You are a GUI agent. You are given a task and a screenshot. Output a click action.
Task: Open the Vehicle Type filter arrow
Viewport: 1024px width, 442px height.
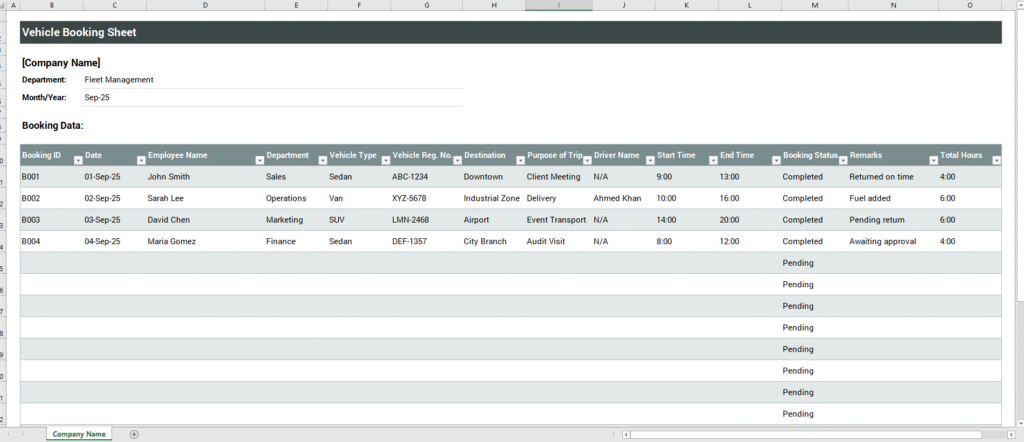click(385, 160)
